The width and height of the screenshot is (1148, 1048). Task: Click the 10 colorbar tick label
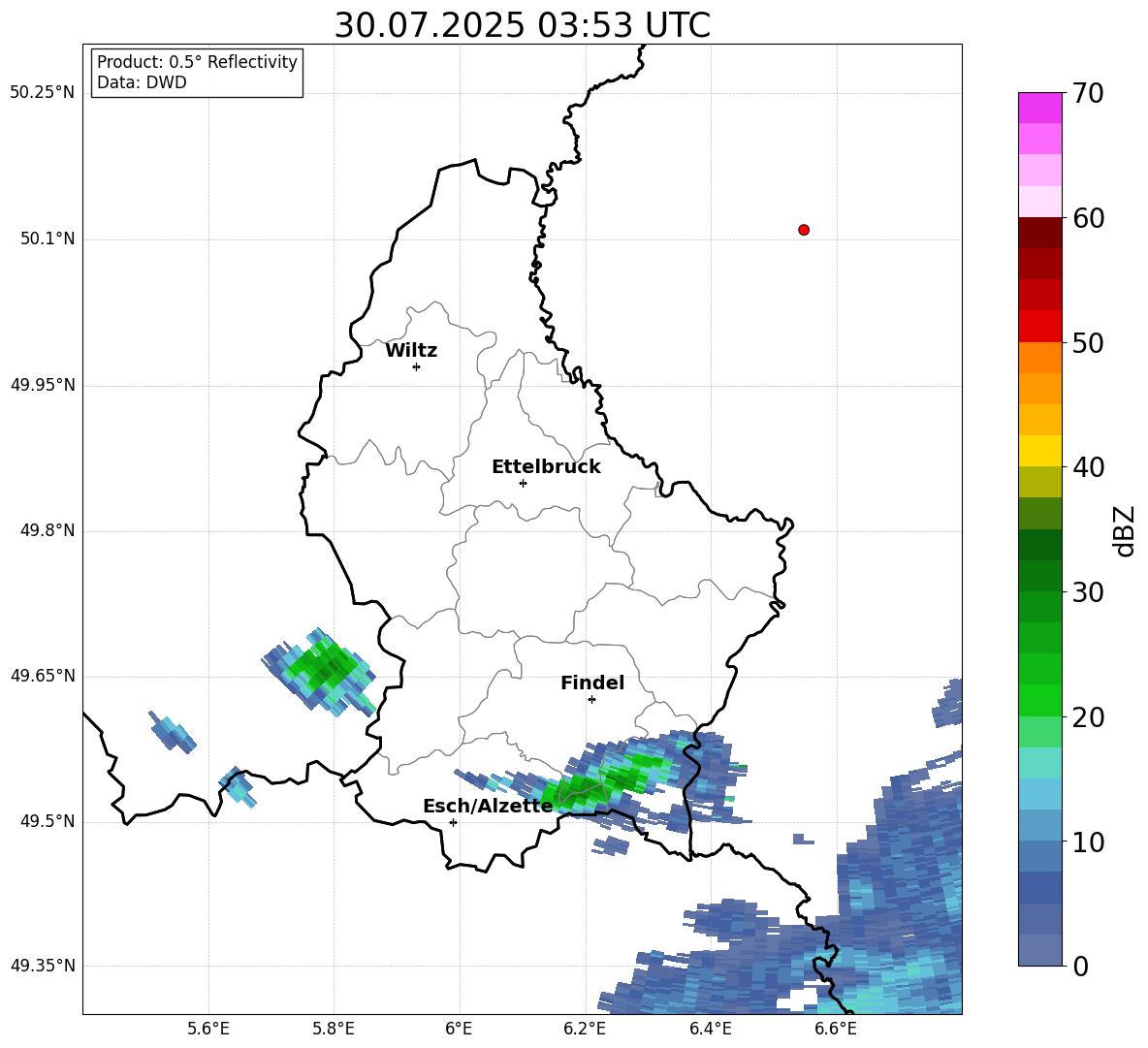1088,842
